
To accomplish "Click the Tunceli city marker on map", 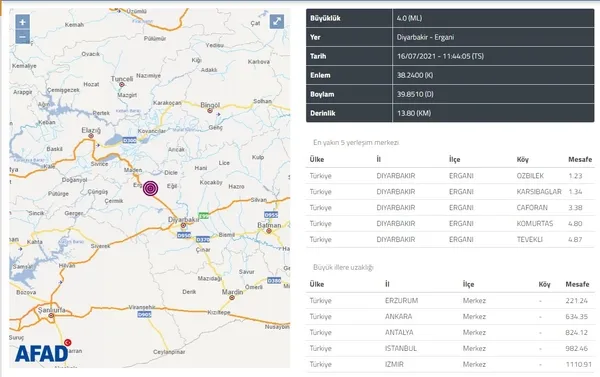I will click(x=122, y=85).
